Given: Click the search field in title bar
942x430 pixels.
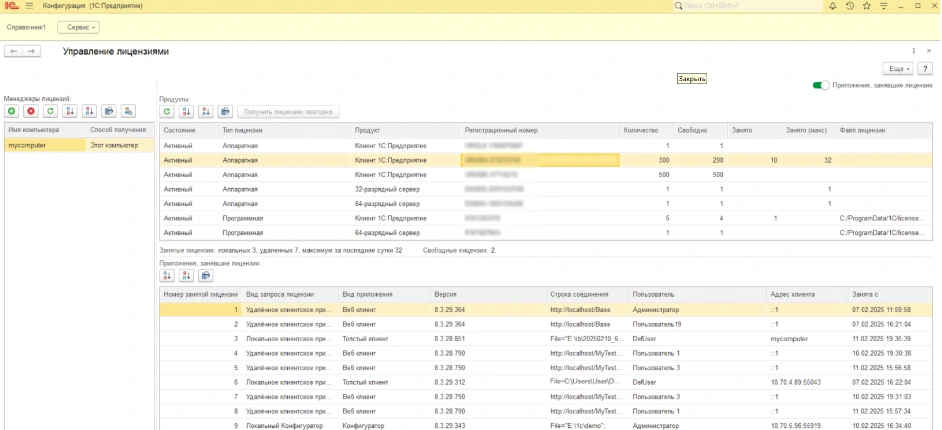Looking at the screenshot, I should pos(740,7).
